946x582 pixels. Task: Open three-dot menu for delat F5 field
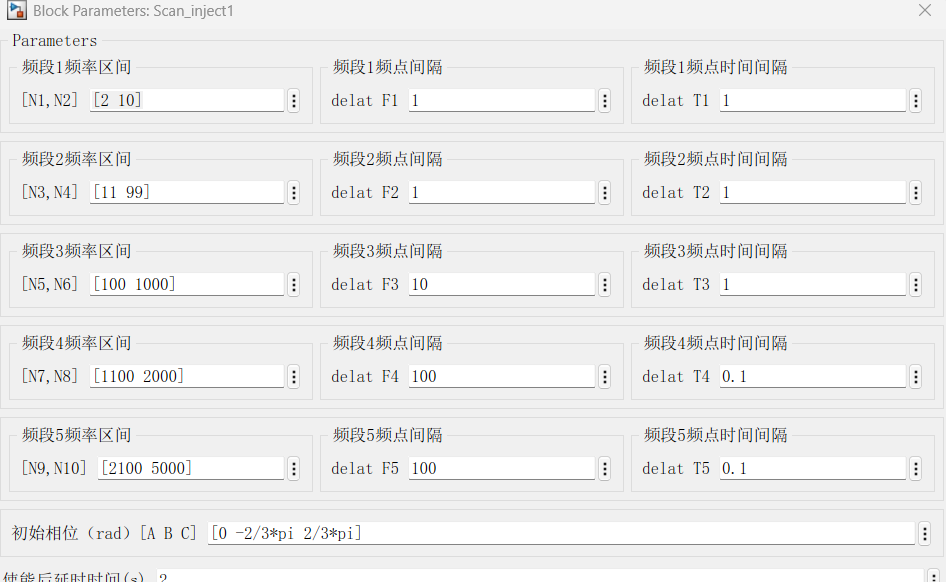tap(605, 469)
